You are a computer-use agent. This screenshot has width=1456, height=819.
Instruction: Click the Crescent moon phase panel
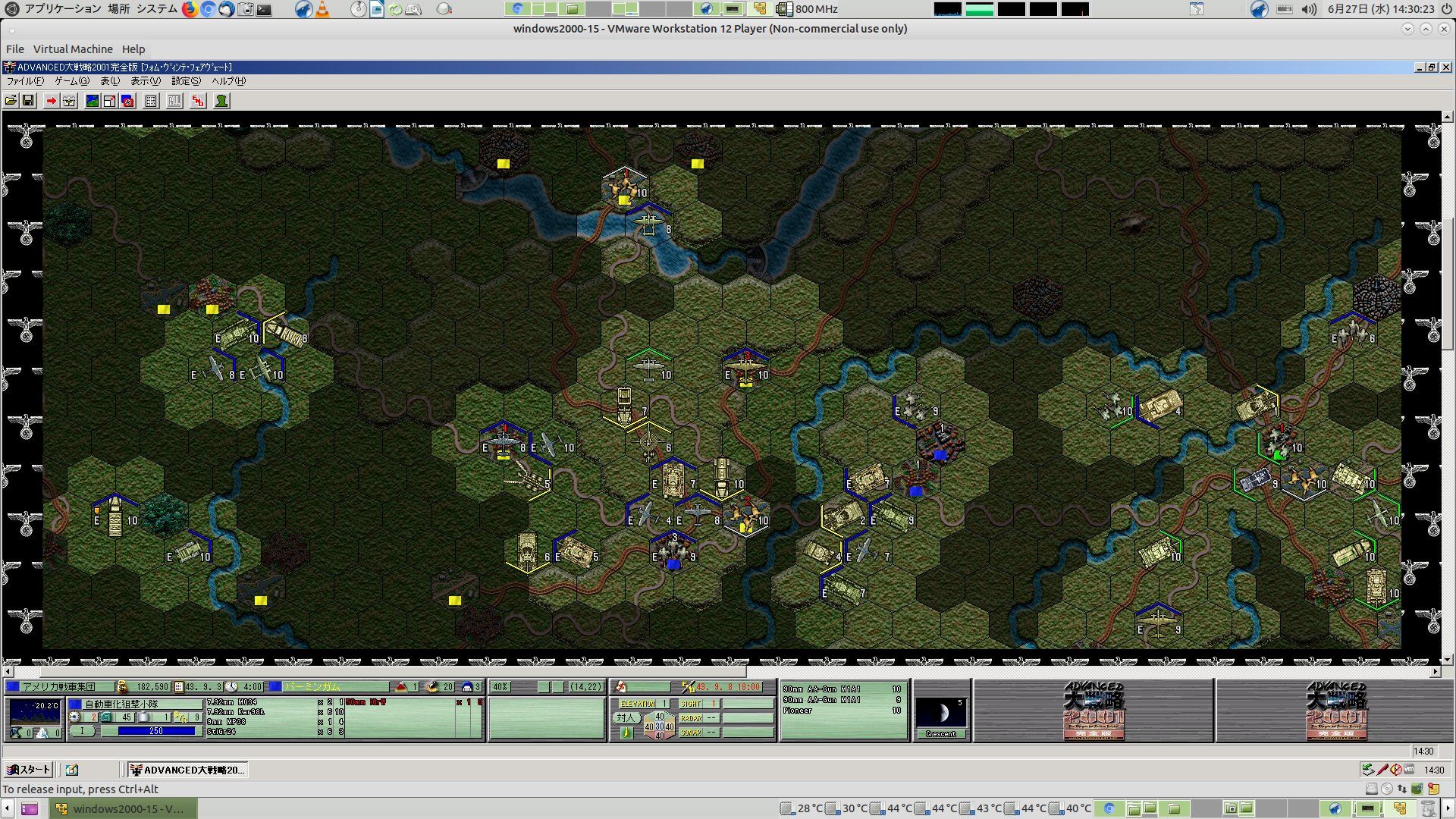tap(941, 717)
